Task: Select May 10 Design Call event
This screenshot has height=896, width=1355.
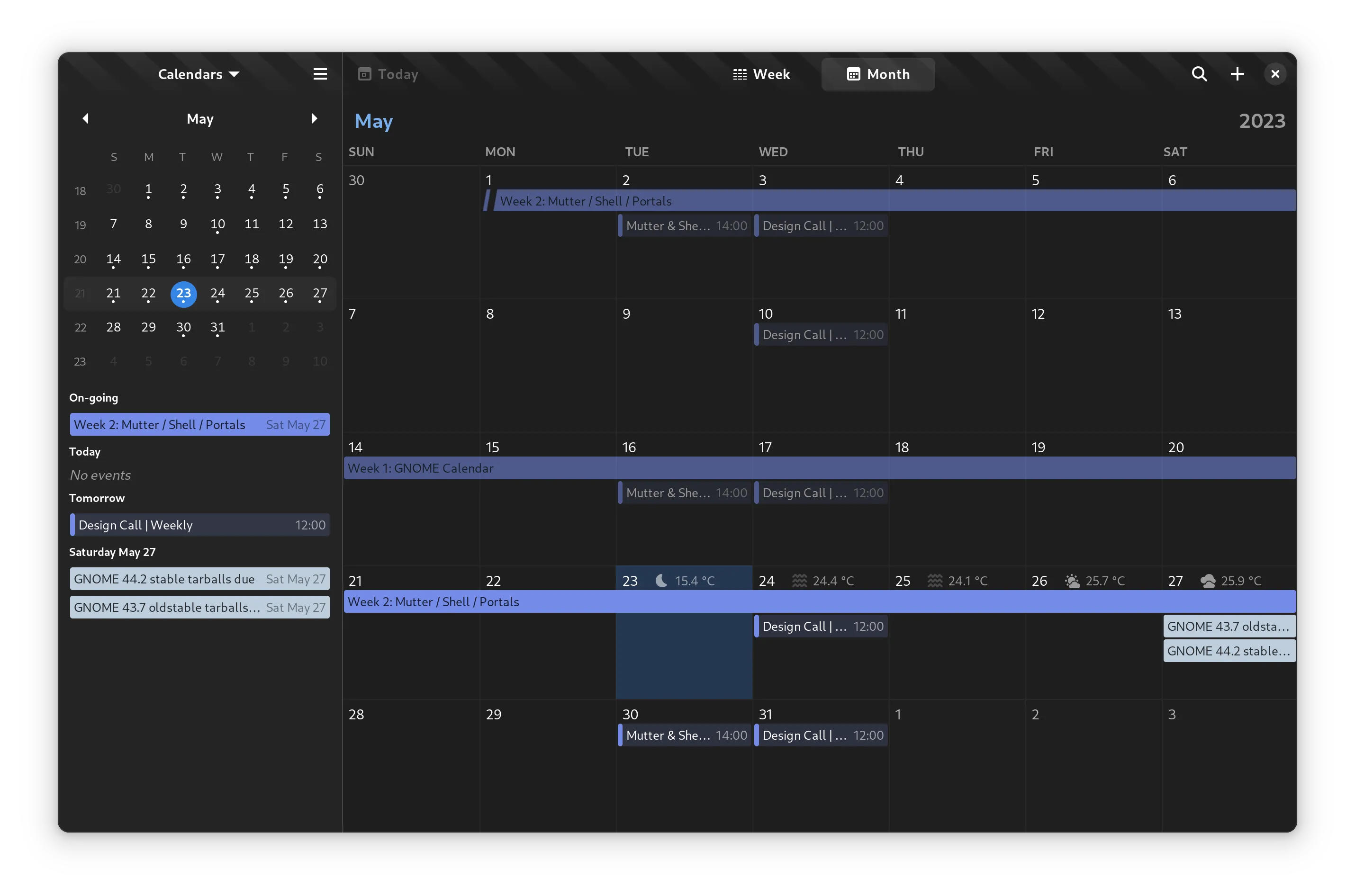Action: (821, 335)
